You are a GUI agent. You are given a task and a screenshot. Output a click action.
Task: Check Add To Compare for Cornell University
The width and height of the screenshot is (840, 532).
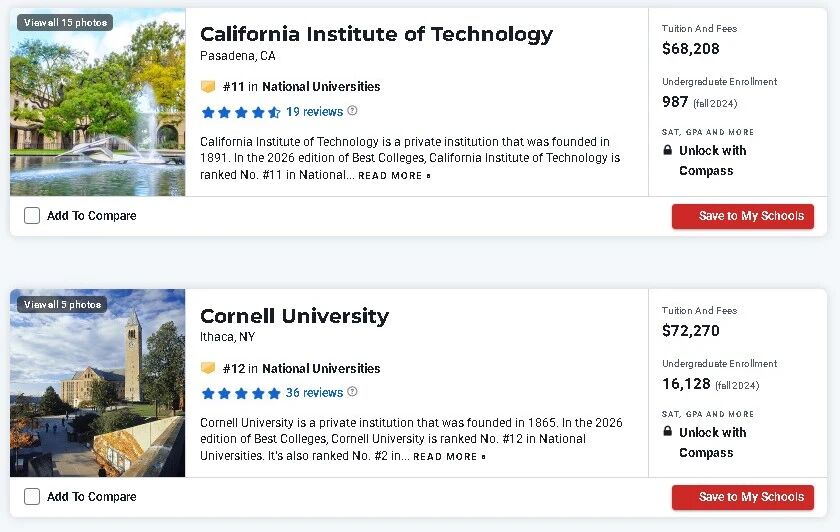(32, 496)
